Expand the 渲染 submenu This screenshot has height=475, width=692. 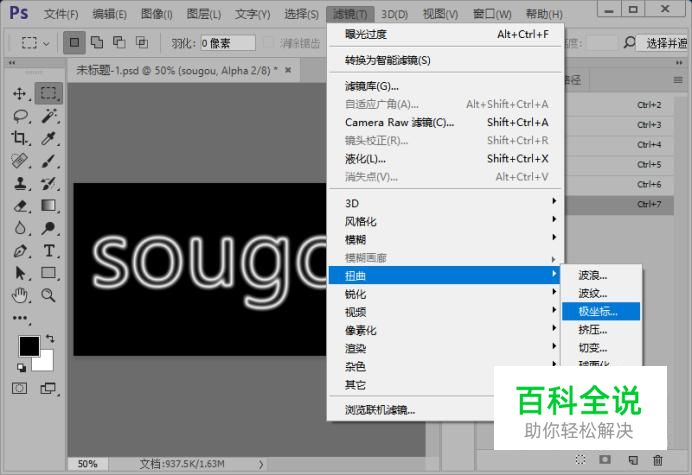446,348
